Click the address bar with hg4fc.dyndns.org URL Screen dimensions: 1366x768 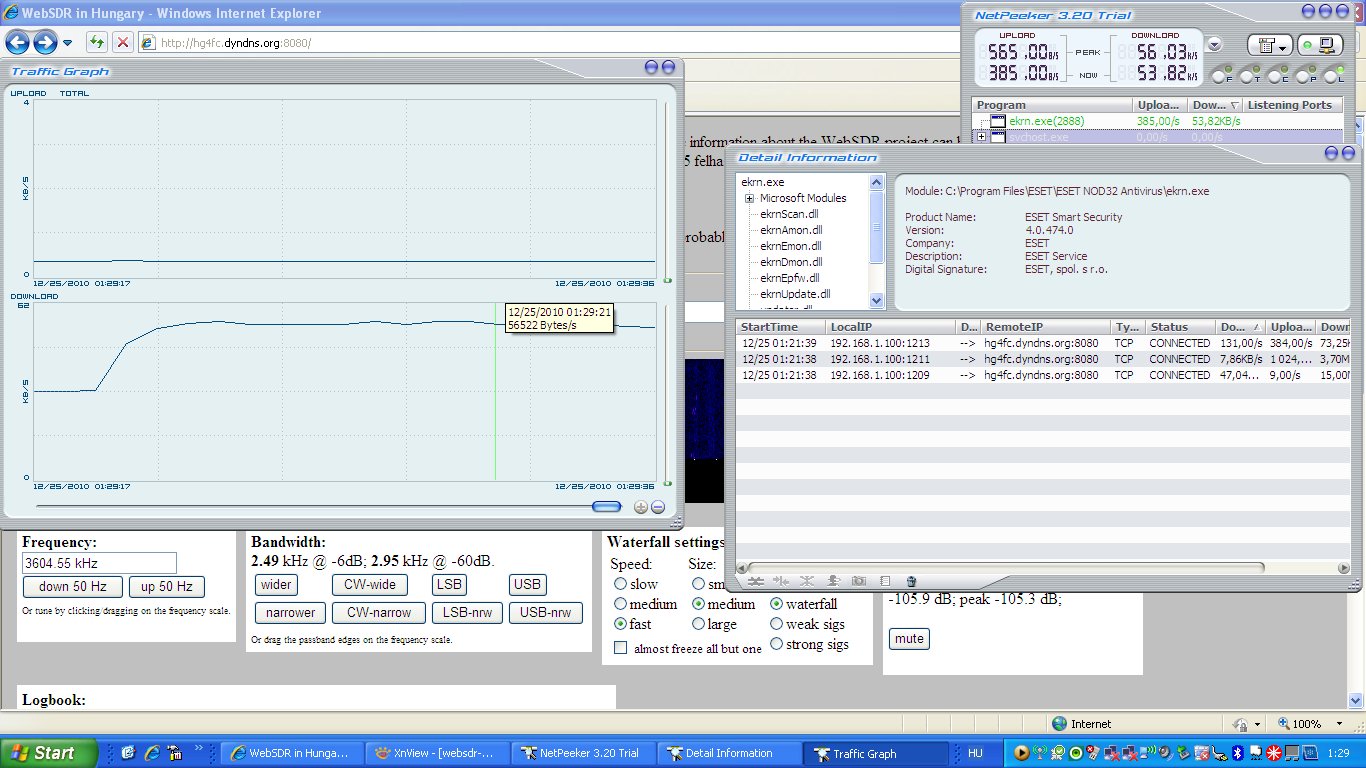tap(550, 43)
